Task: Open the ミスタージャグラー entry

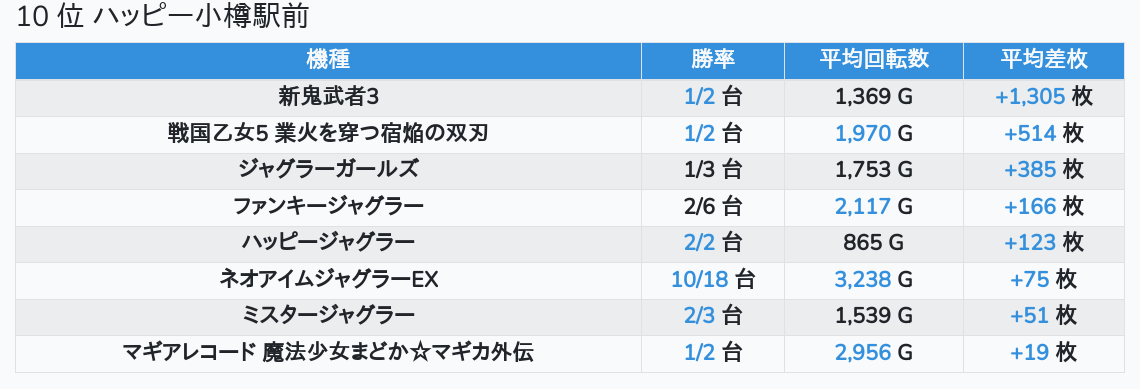Action: pos(328,316)
